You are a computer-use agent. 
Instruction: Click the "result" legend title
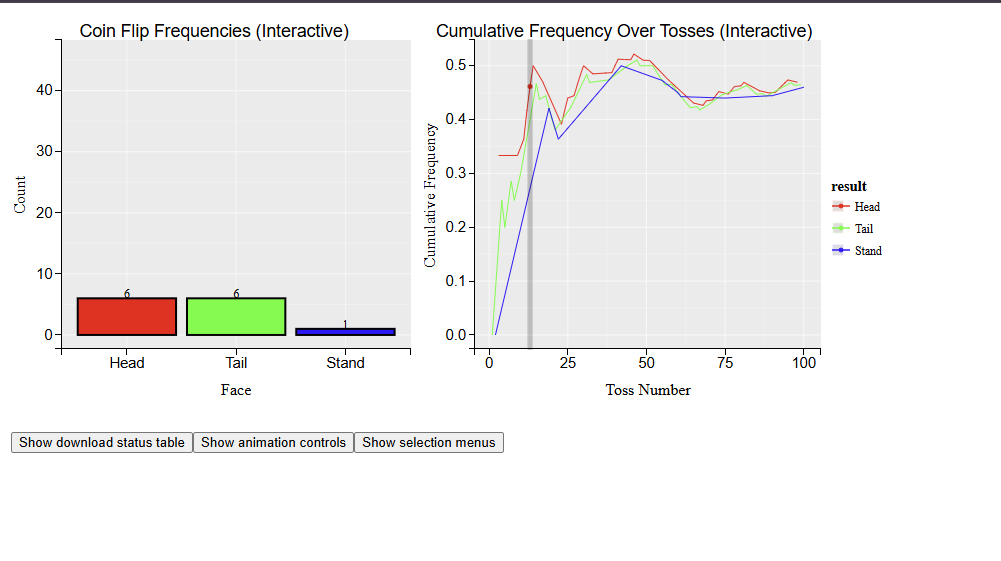[x=849, y=186]
